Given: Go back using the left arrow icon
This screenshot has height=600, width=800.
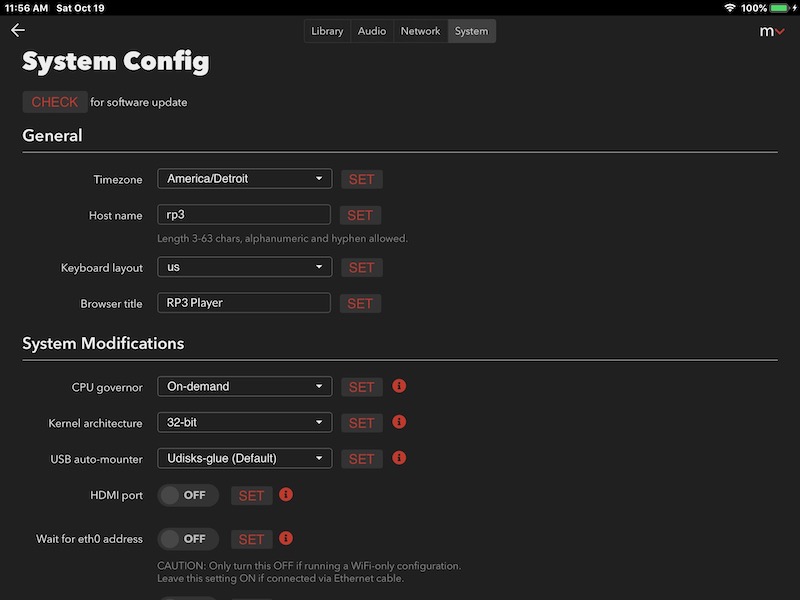Looking at the screenshot, I should (x=18, y=31).
